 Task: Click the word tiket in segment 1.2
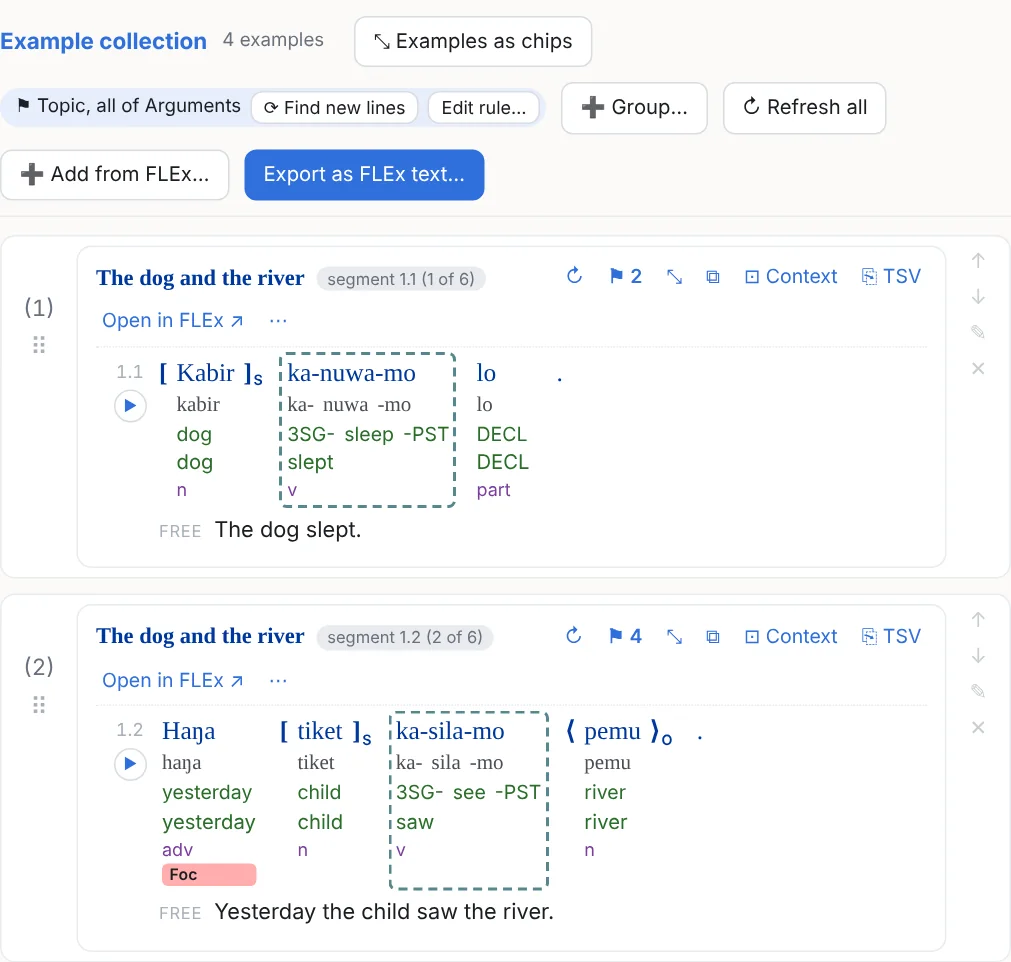(x=320, y=731)
